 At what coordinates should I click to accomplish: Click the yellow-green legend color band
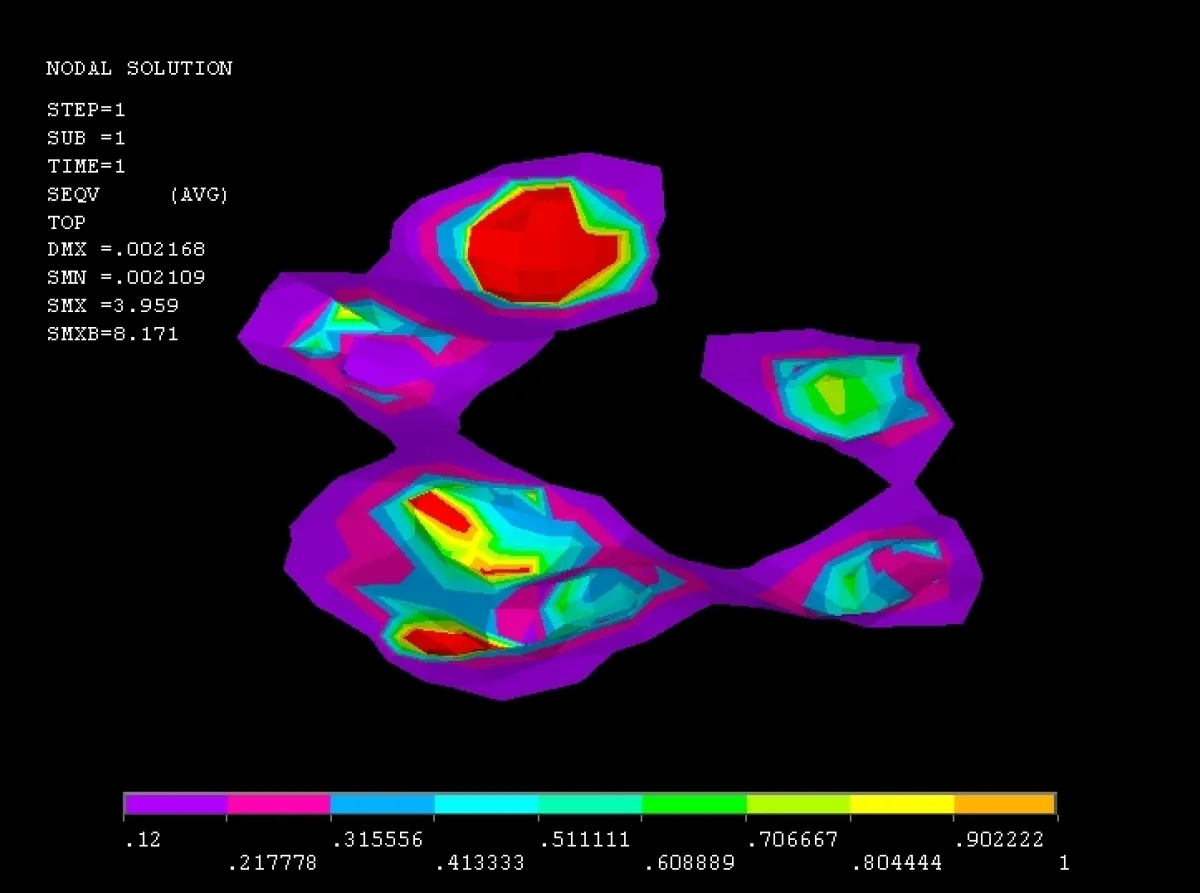[798, 804]
